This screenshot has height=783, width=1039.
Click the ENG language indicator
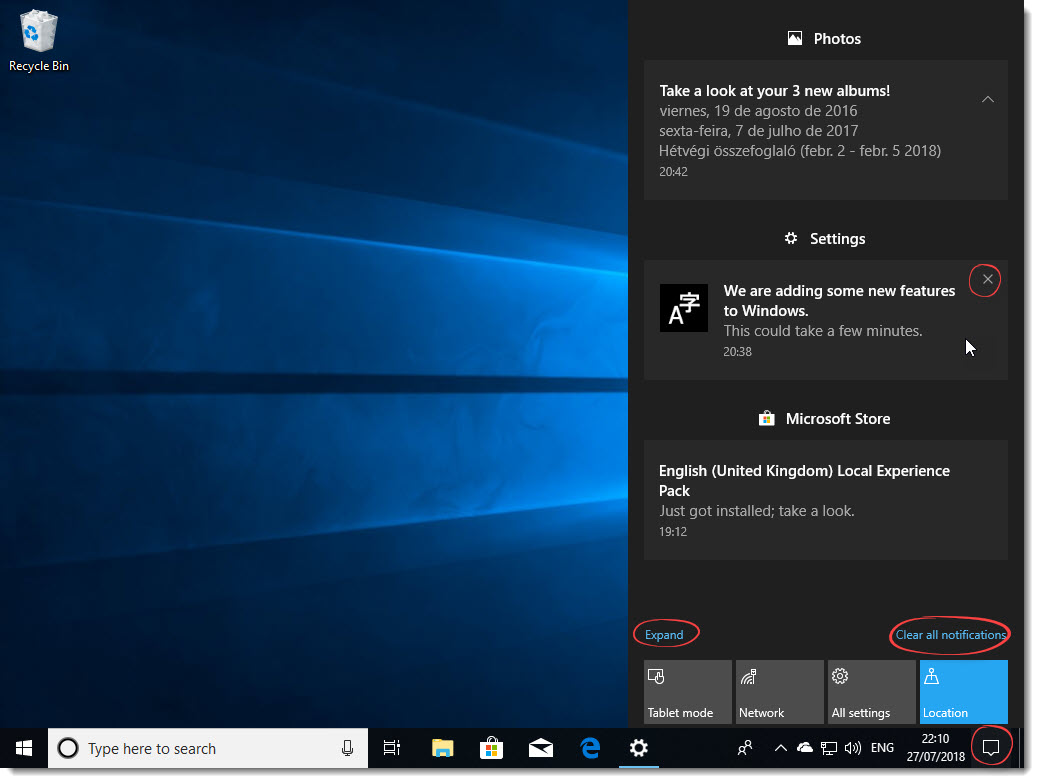pyautogui.click(x=882, y=747)
